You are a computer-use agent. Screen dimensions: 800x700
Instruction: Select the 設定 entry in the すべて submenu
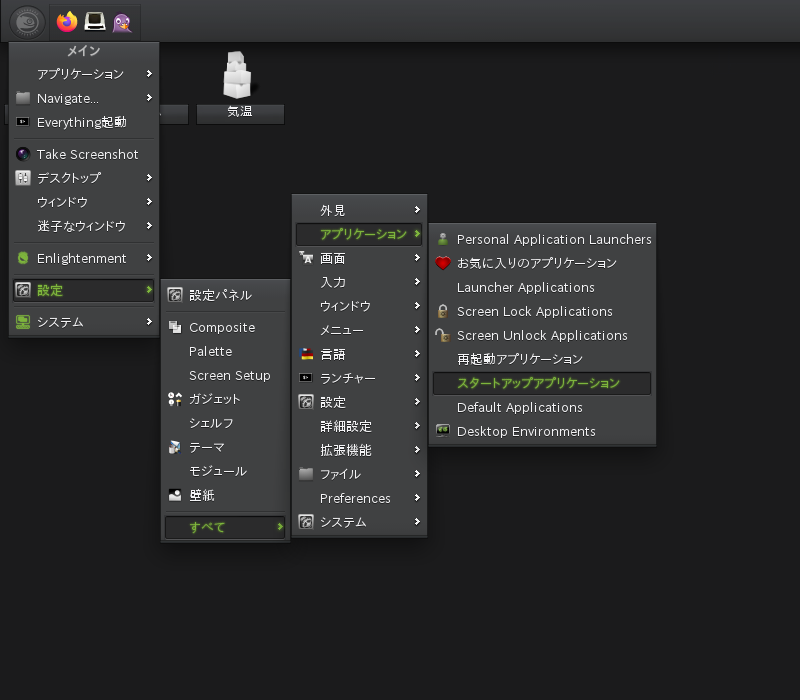pyautogui.click(x=359, y=402)
